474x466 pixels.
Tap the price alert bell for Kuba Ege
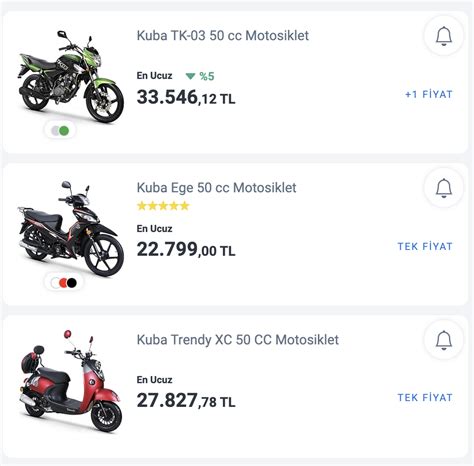click(444, 188)
